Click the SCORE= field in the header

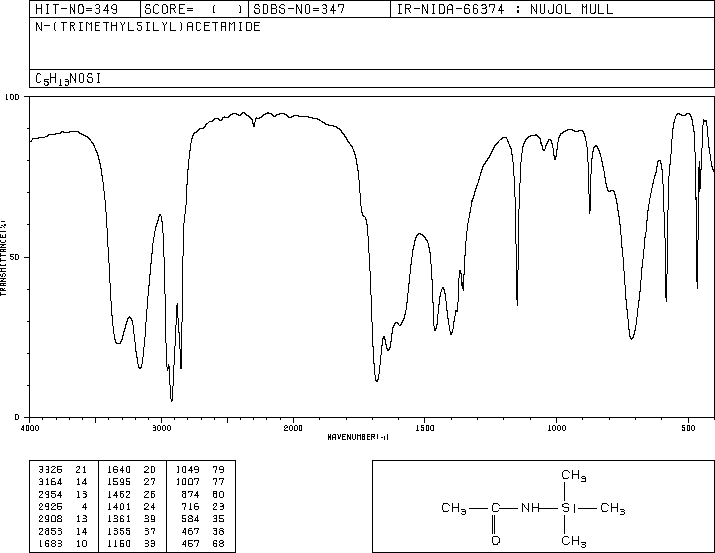point(193,9)
